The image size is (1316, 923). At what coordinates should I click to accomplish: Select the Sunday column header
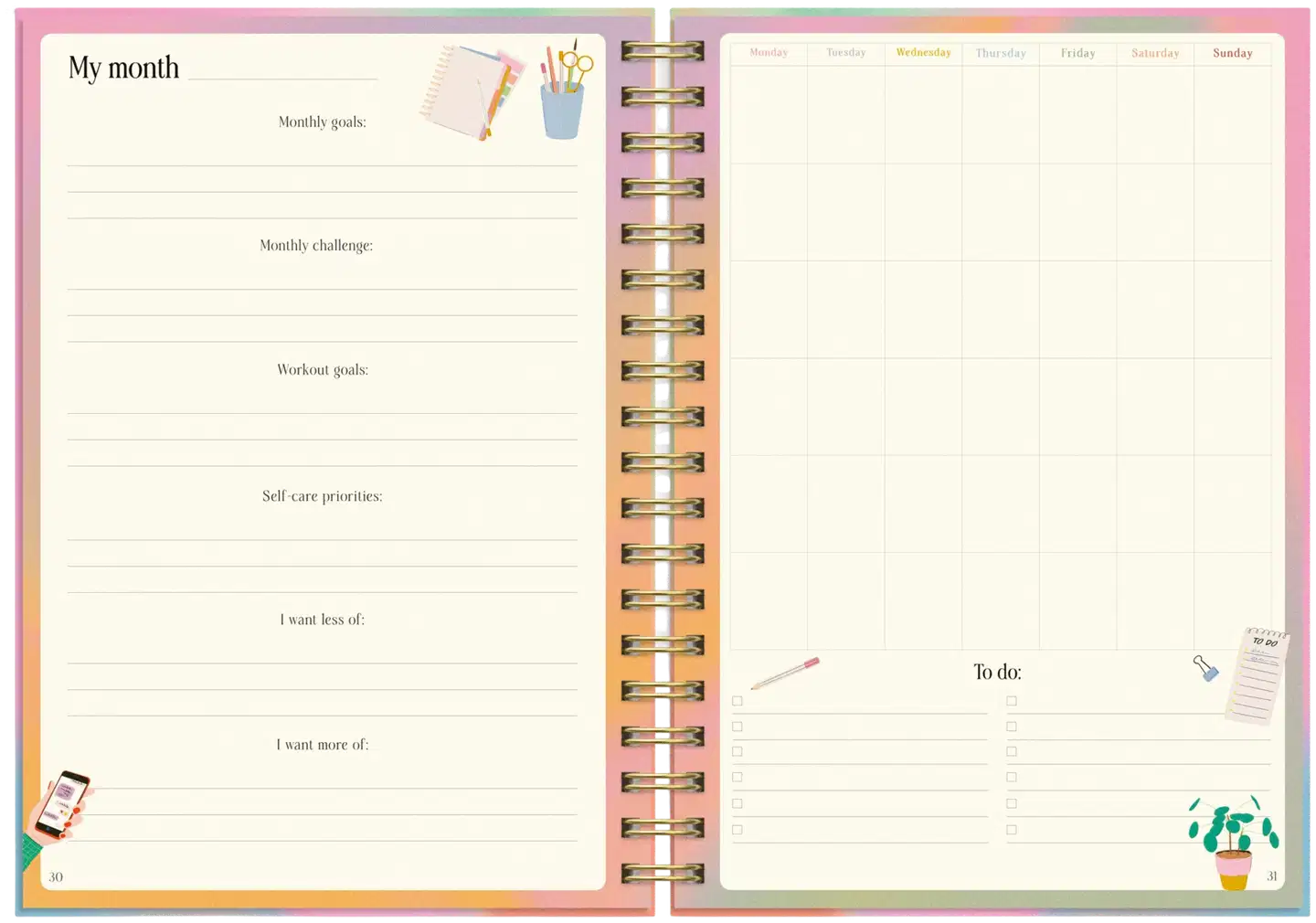click(1233, 53)
